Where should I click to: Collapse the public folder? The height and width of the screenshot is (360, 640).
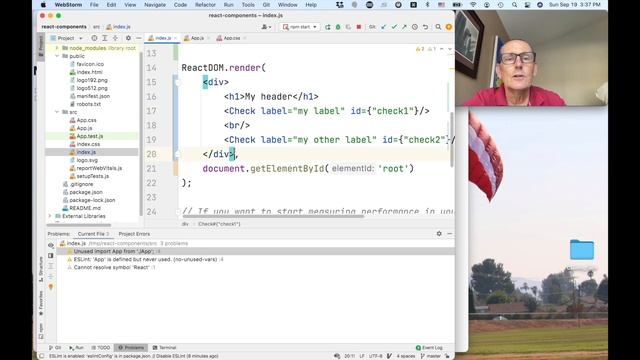tap(57, 56)
